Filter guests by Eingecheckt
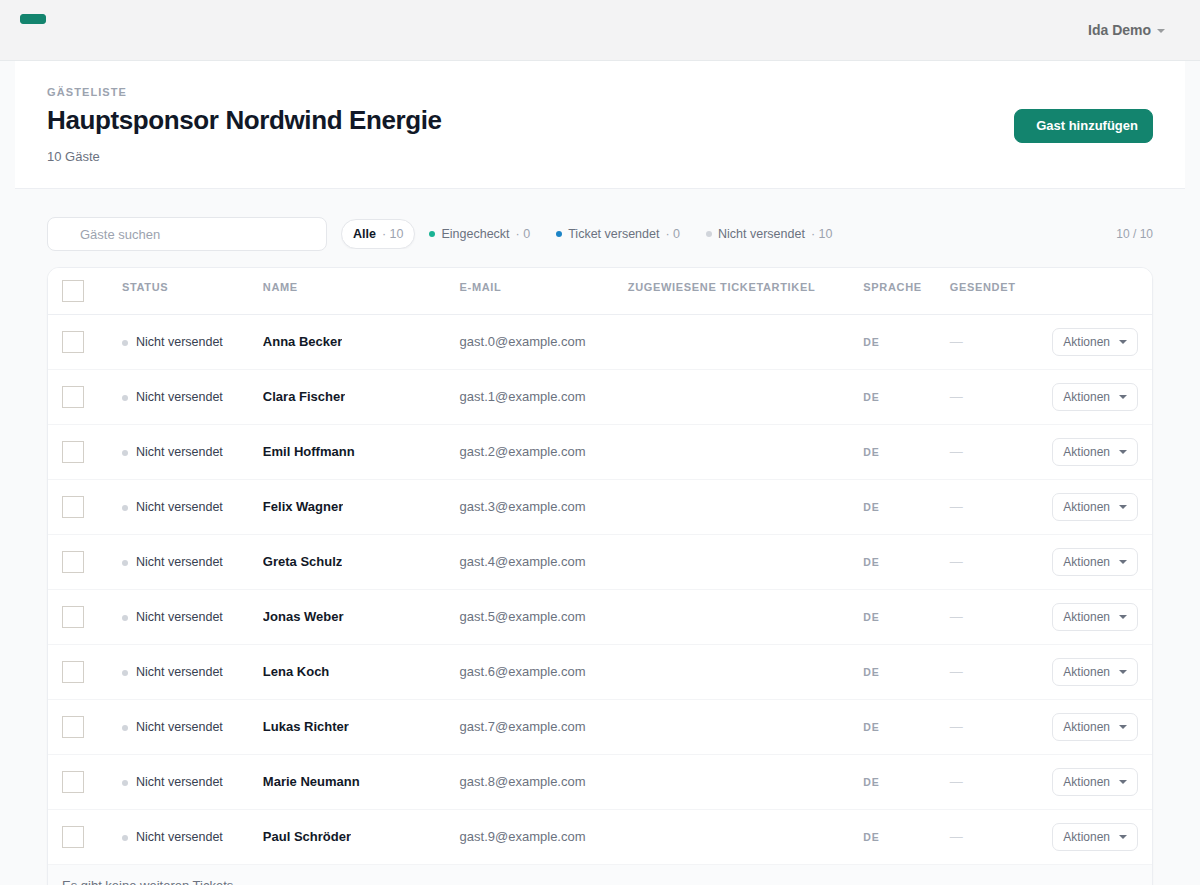 tap(479, 234)
